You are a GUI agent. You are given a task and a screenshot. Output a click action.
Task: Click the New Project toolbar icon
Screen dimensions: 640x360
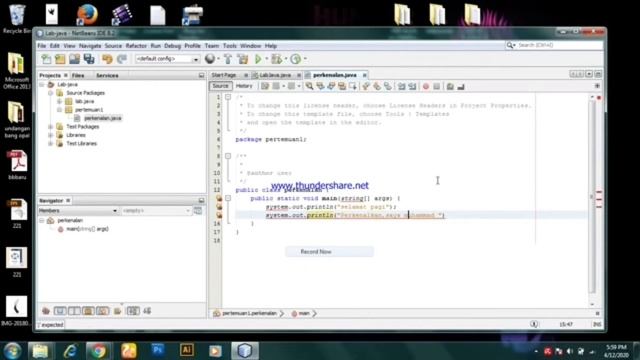pos(60,59)
